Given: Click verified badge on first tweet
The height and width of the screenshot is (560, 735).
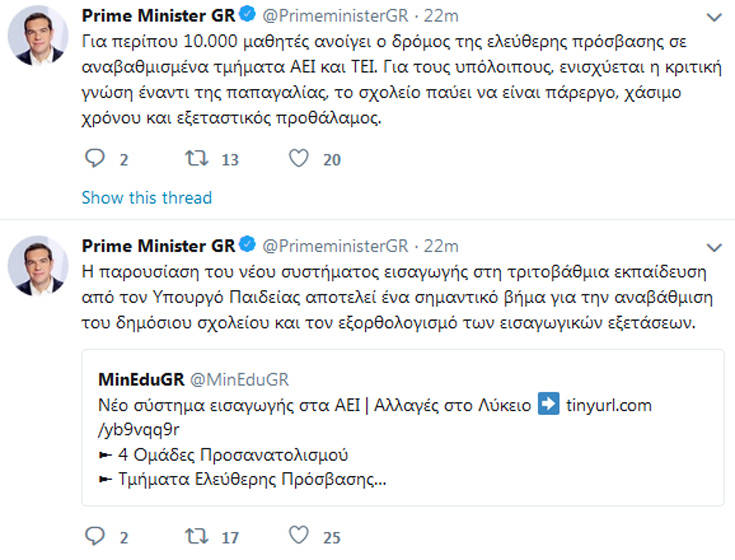Looking at the screenshot, I should 247,18.
